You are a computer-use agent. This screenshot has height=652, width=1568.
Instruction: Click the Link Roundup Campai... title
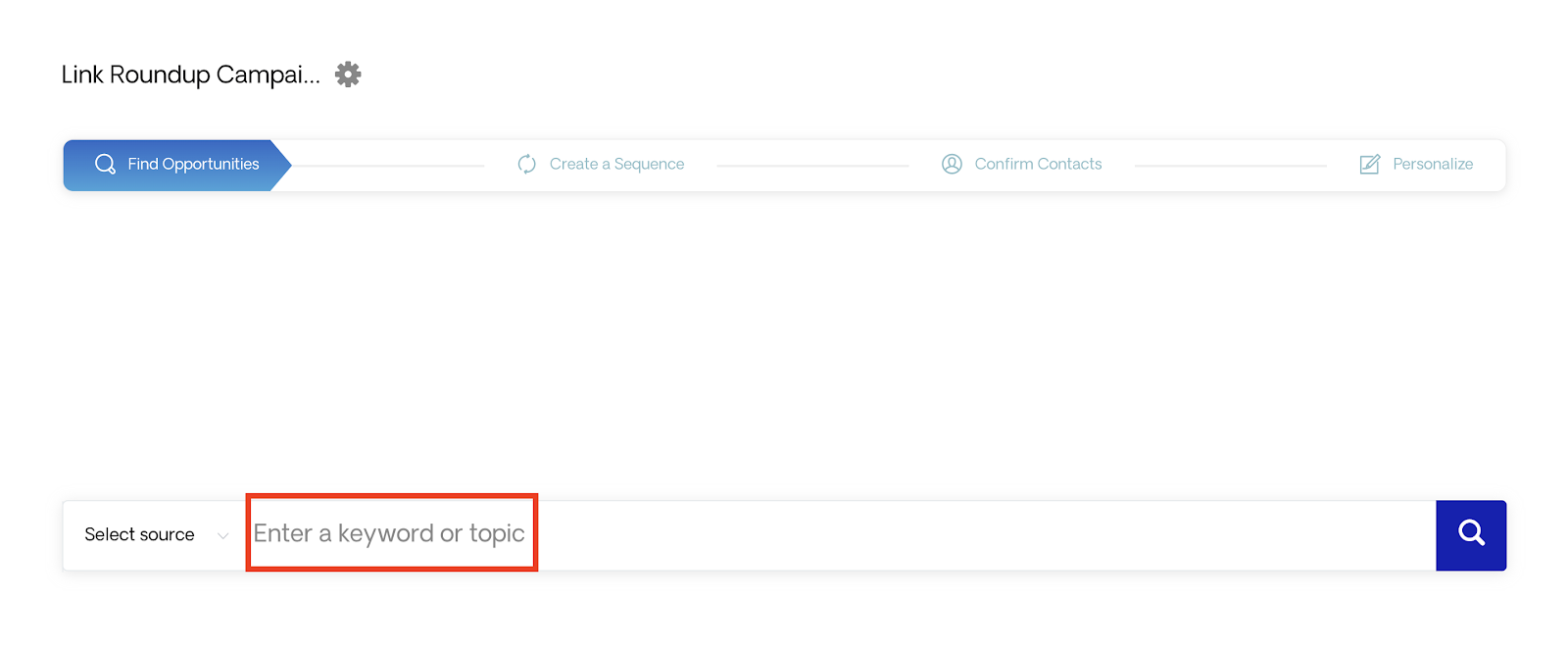pyautogui.click(x=191, y=75)
